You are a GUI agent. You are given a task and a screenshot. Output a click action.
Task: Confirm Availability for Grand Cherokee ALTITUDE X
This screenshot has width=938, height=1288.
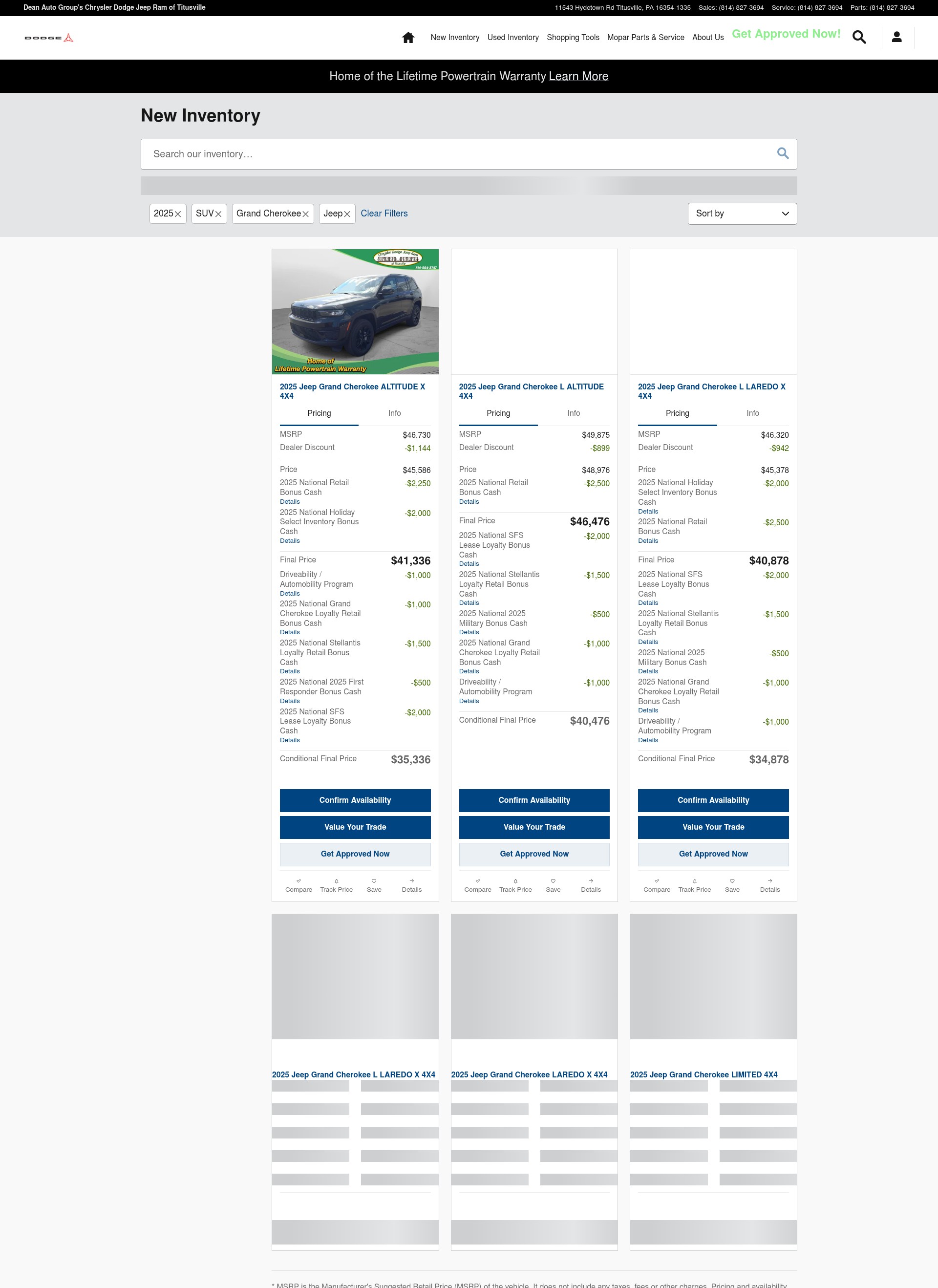(355, 800)
